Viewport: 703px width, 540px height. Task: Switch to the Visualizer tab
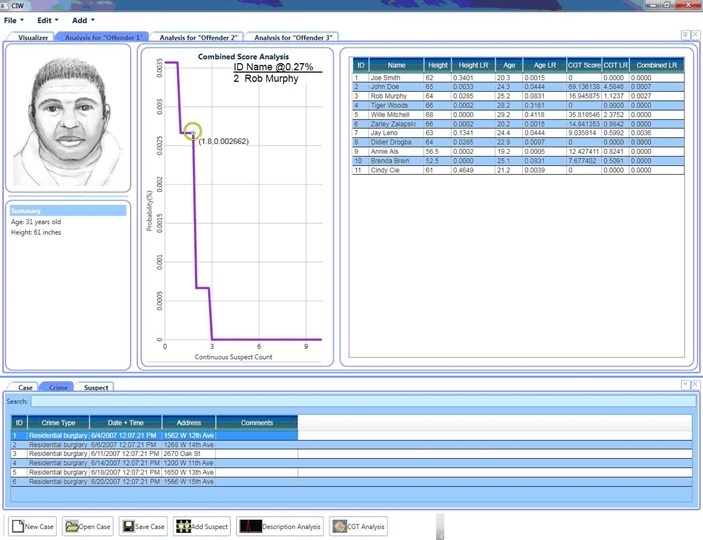coord(33,37)
